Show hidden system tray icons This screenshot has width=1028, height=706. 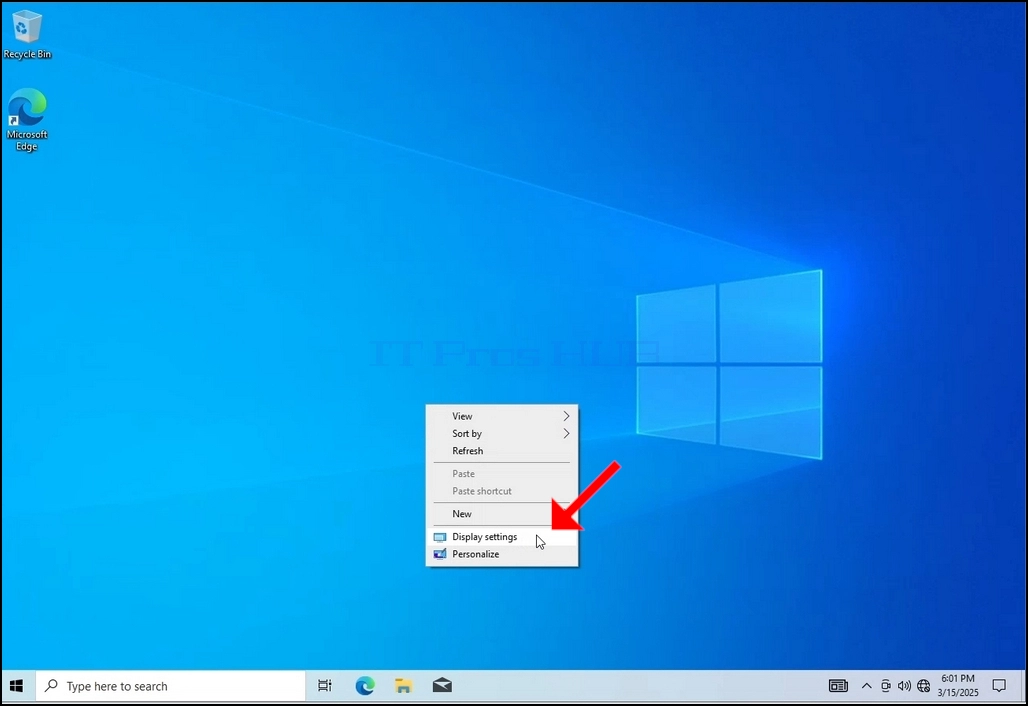866,686
